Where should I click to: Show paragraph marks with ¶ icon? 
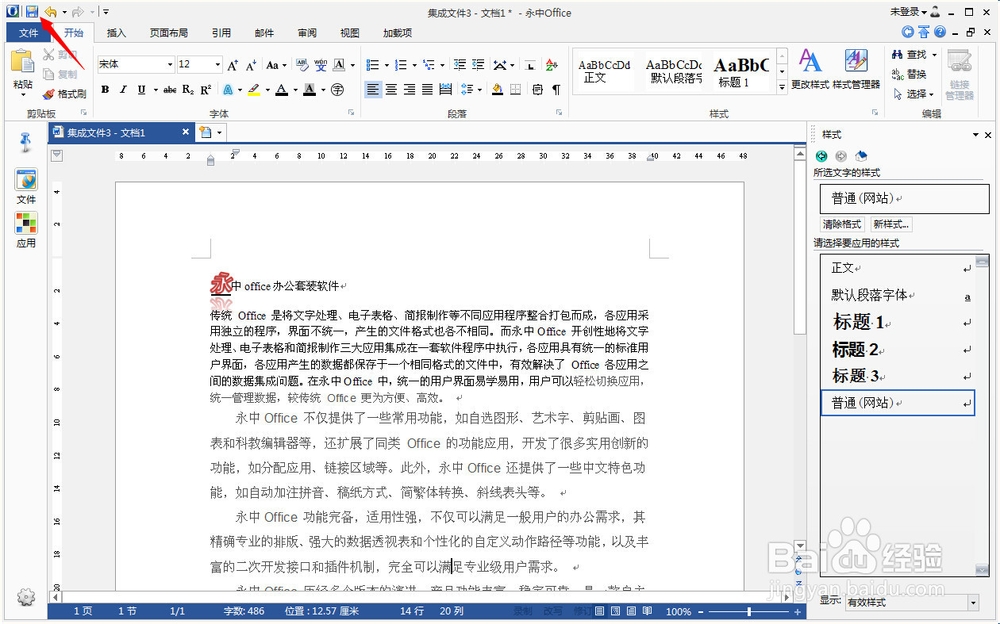point(556,90)
